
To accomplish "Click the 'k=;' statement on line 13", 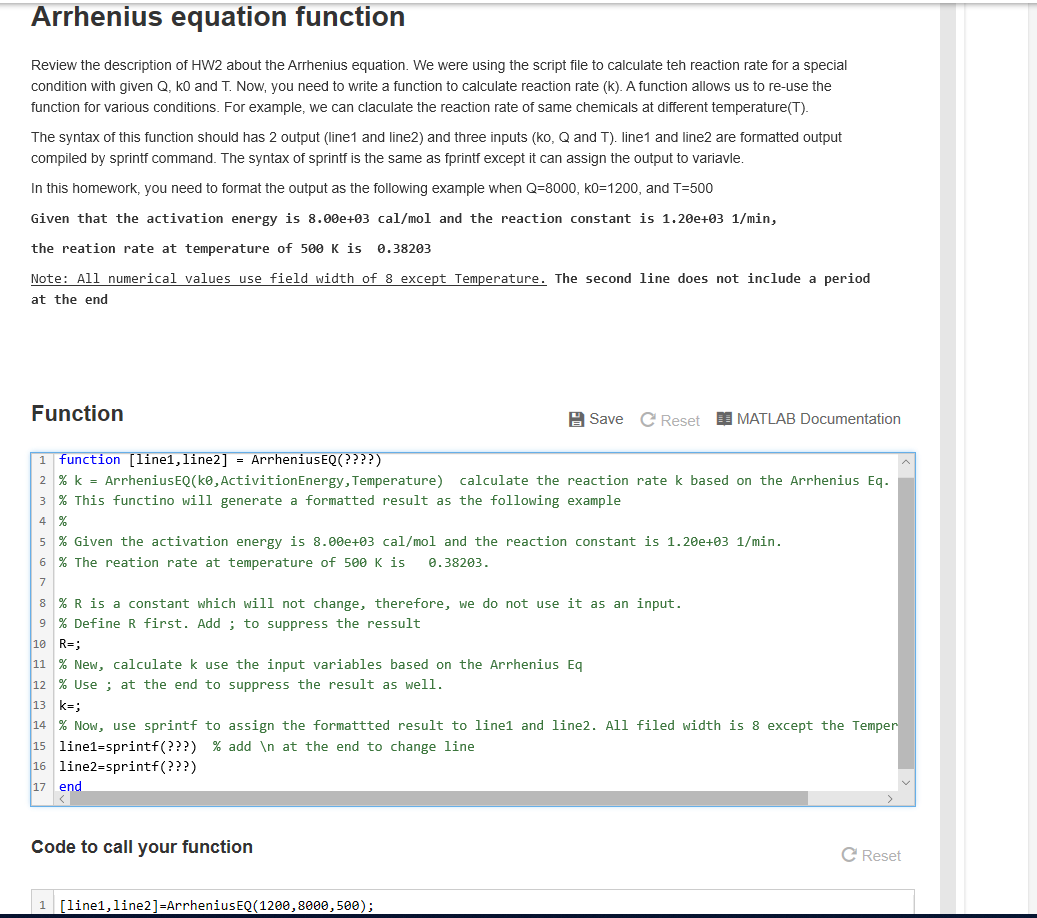I will [67, 705].
